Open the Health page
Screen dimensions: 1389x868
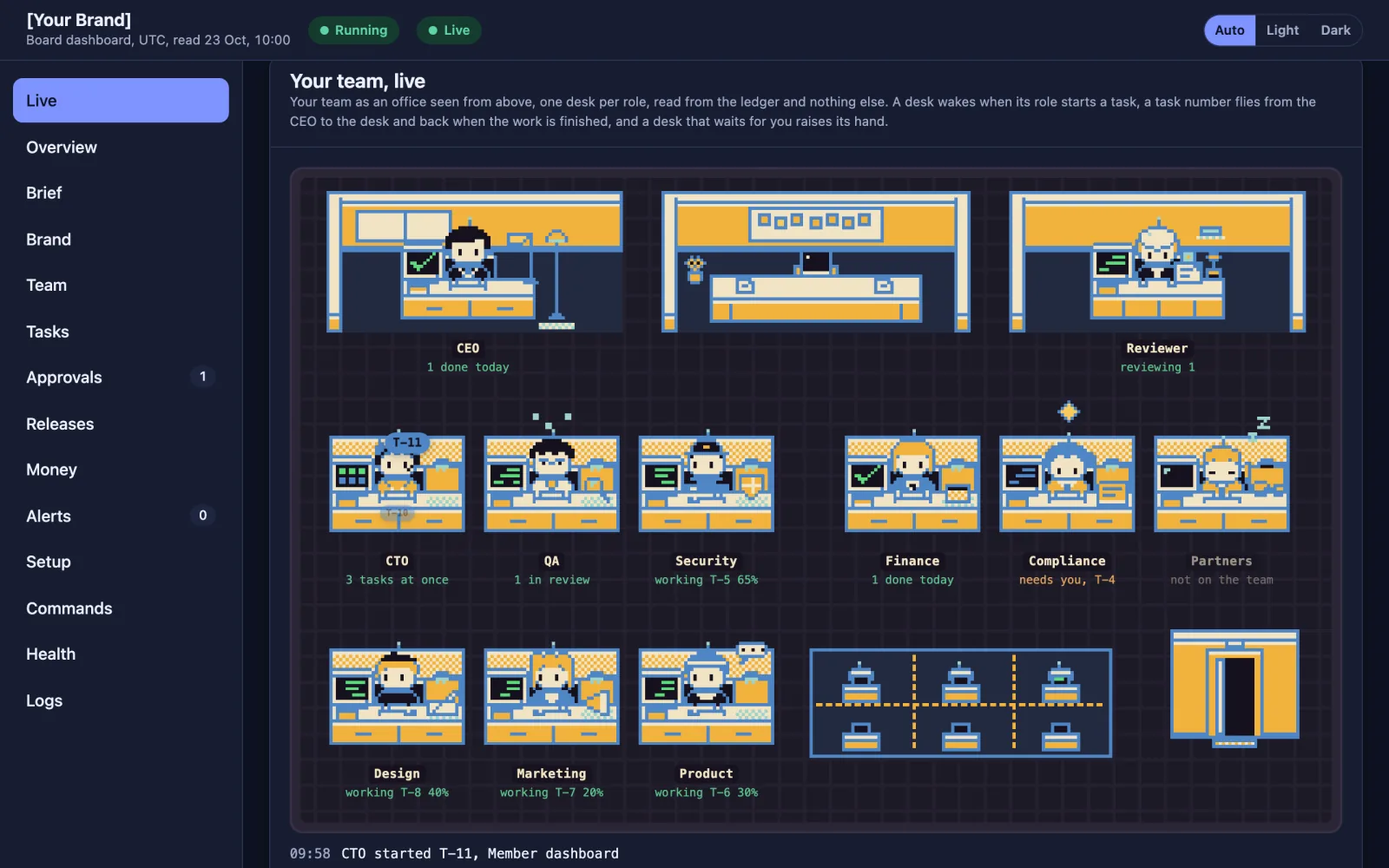click(x=121, y=654)
